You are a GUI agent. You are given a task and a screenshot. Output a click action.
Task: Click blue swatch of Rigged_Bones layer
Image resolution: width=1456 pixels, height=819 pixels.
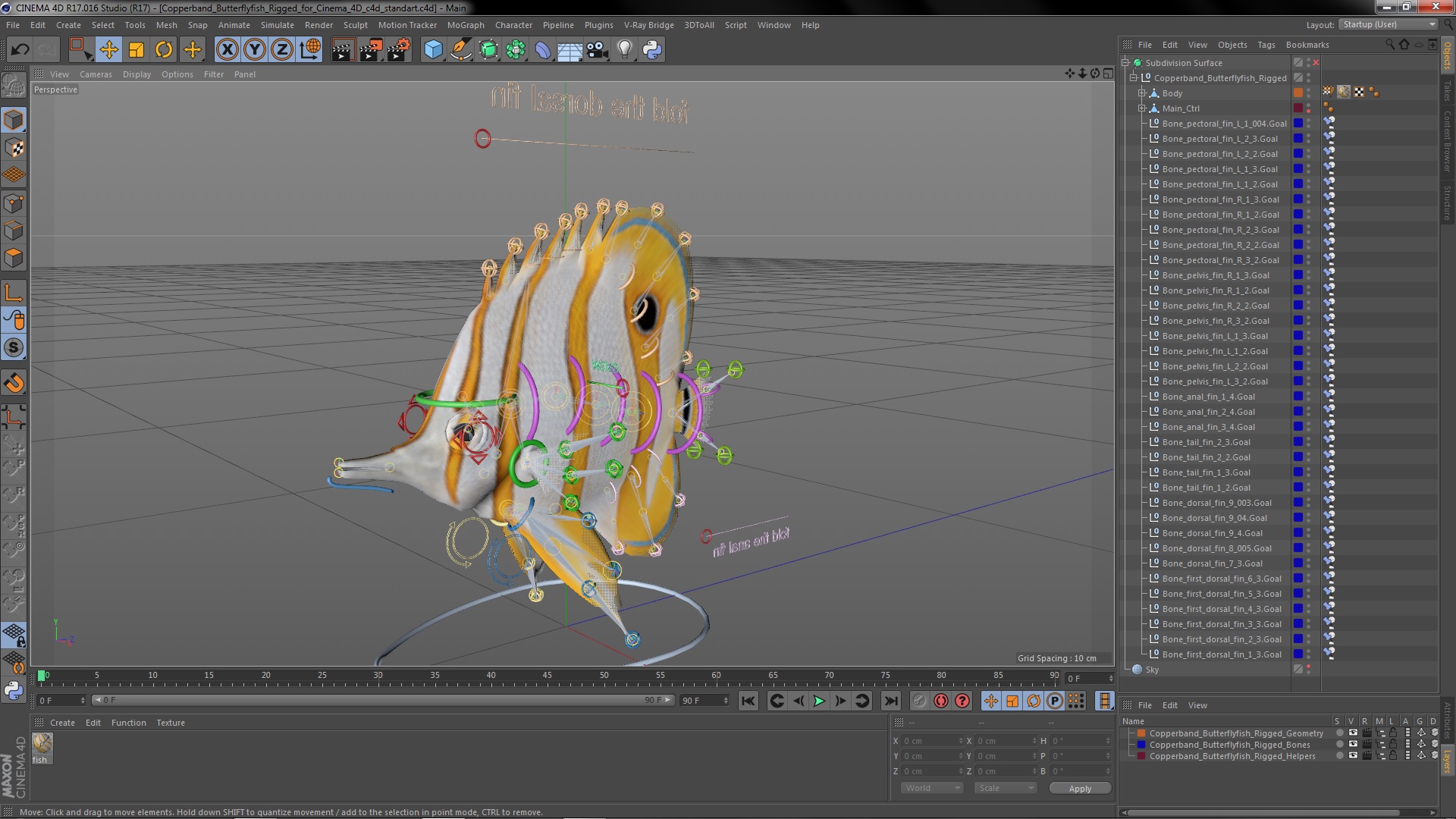coord(1141,745)
